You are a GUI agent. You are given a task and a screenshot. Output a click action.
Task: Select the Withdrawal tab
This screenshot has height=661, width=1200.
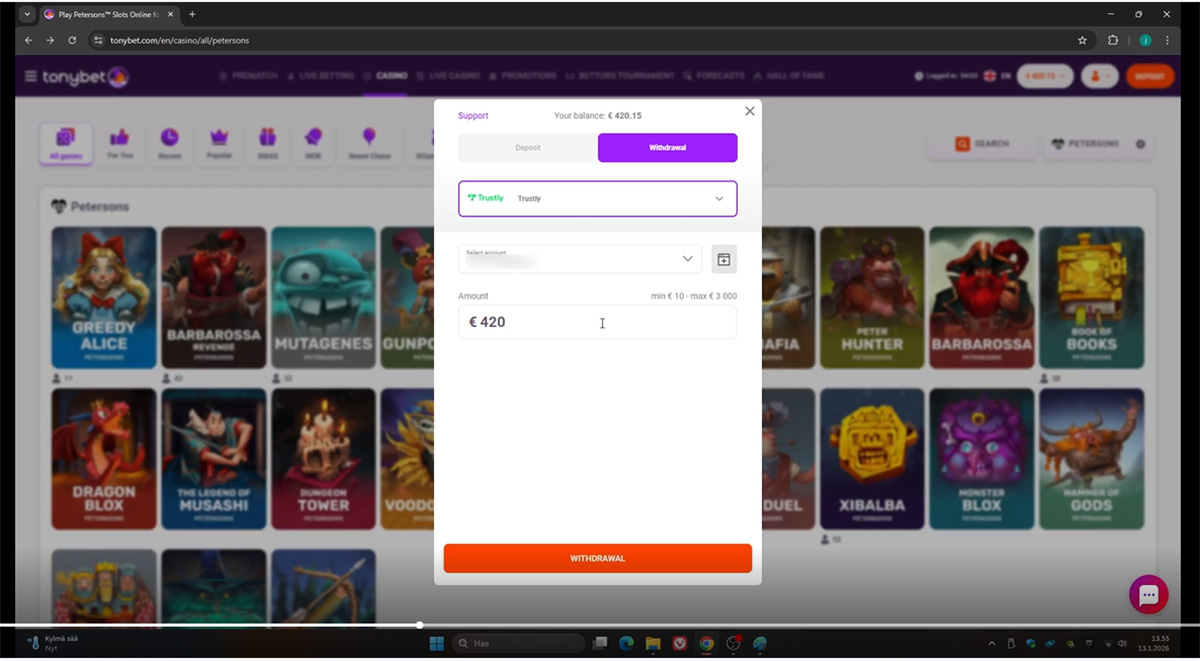667,148
